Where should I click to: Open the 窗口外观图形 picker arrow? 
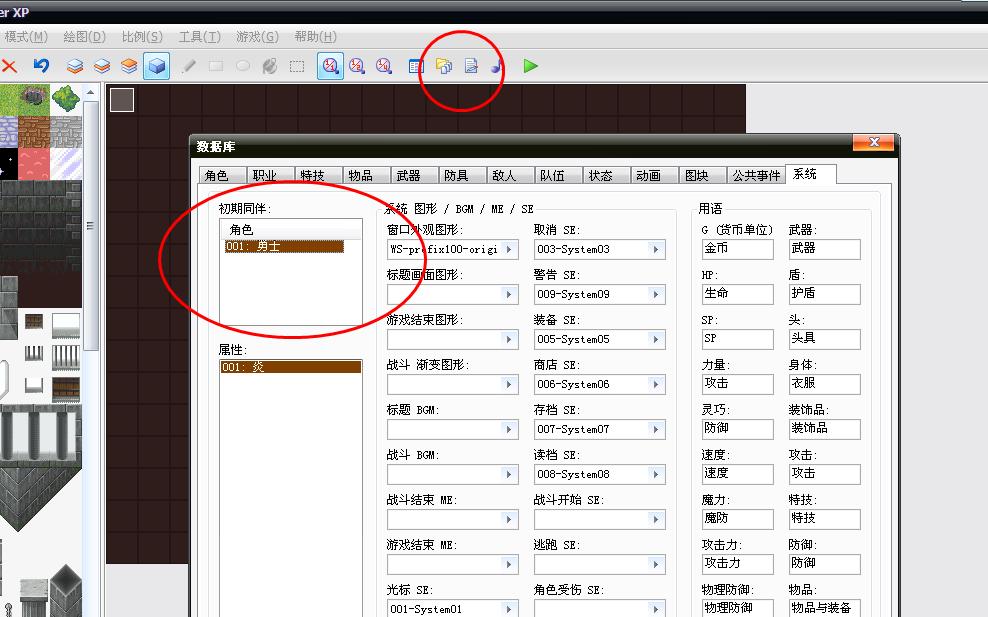(x=509, y=250)
